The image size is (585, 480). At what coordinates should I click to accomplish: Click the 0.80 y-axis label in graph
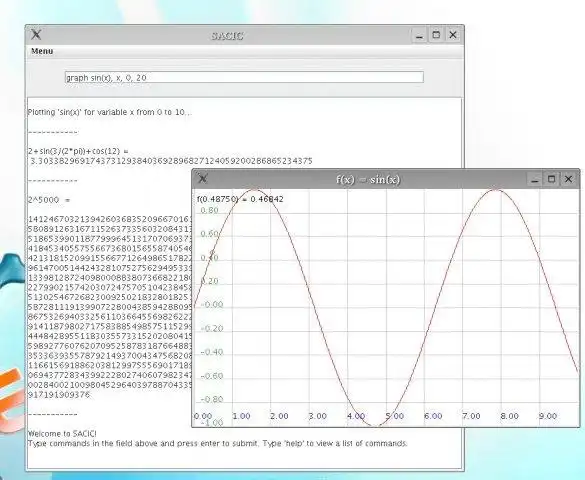tap(209, 210)
